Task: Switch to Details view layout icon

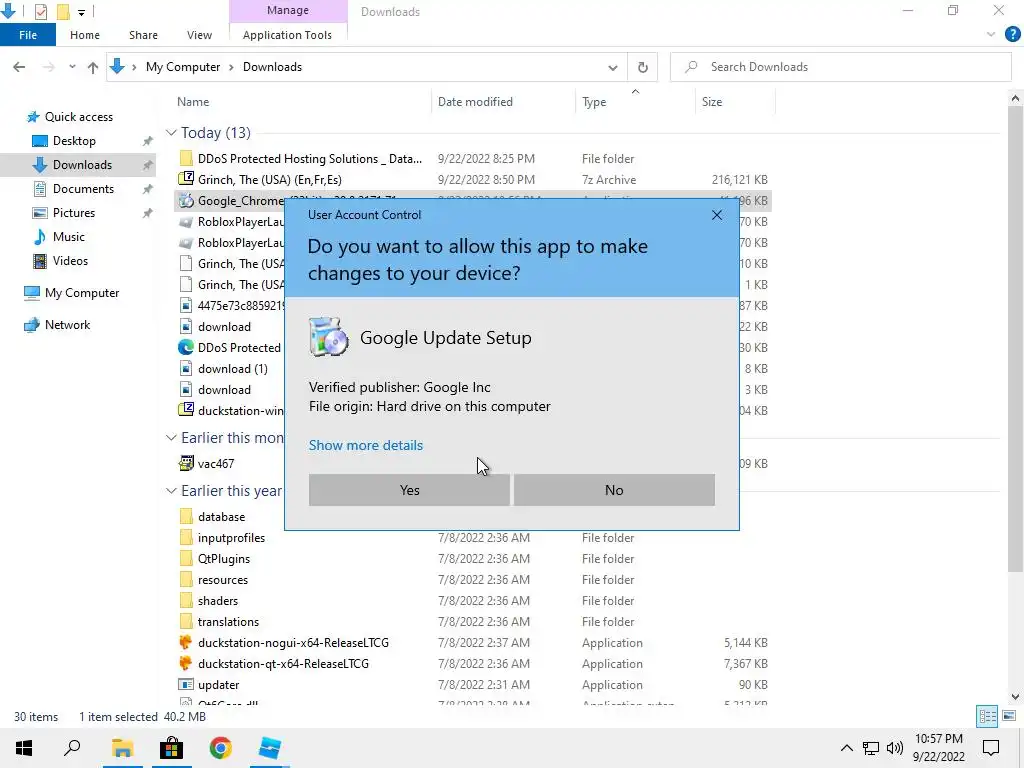Action: [x=987, y=716]
